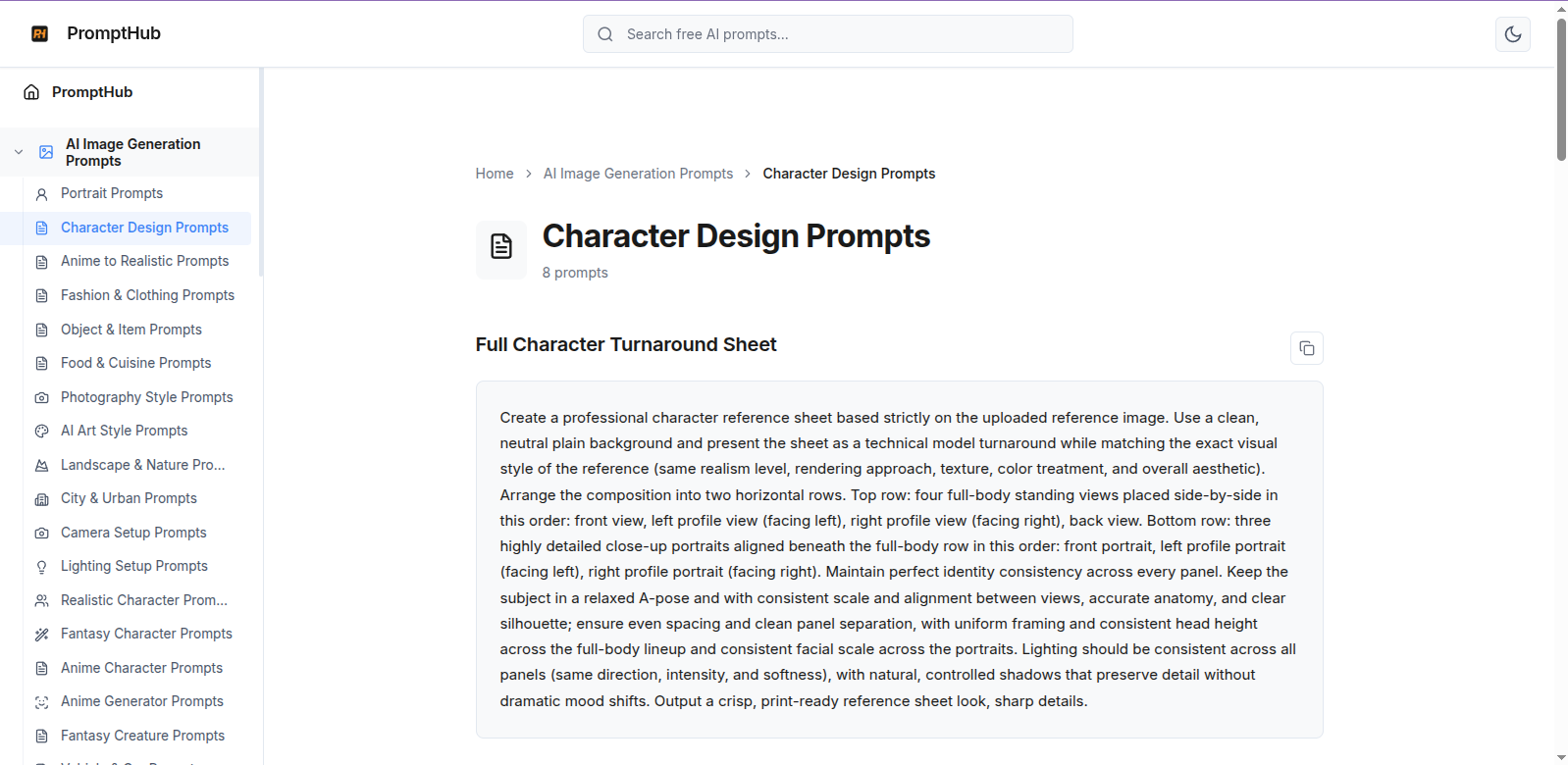This screenshot has height=765, width=1568.
Task: Click the PromptHub logo icon
Action: click(x=40, y=33)
